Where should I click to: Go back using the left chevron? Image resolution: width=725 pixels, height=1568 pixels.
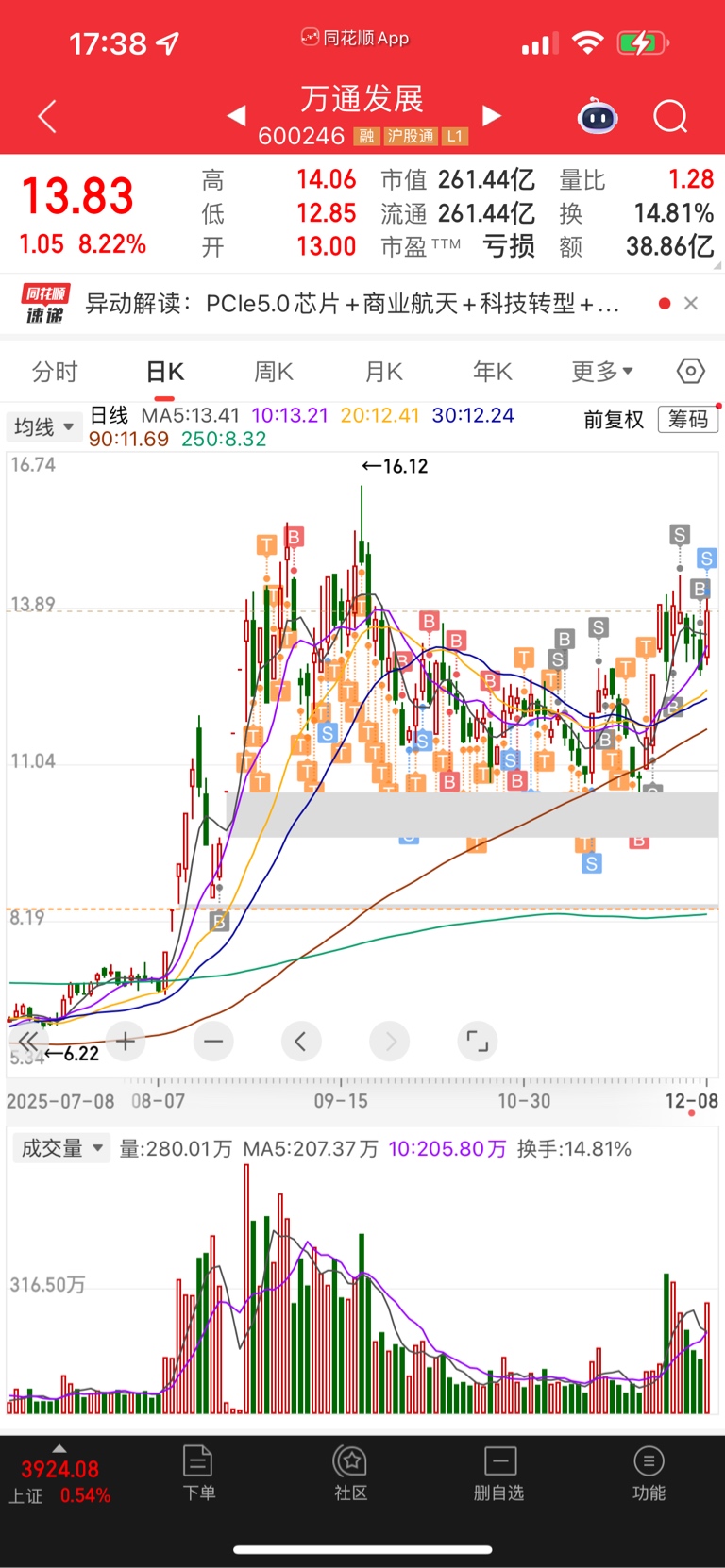pos(47,116)
